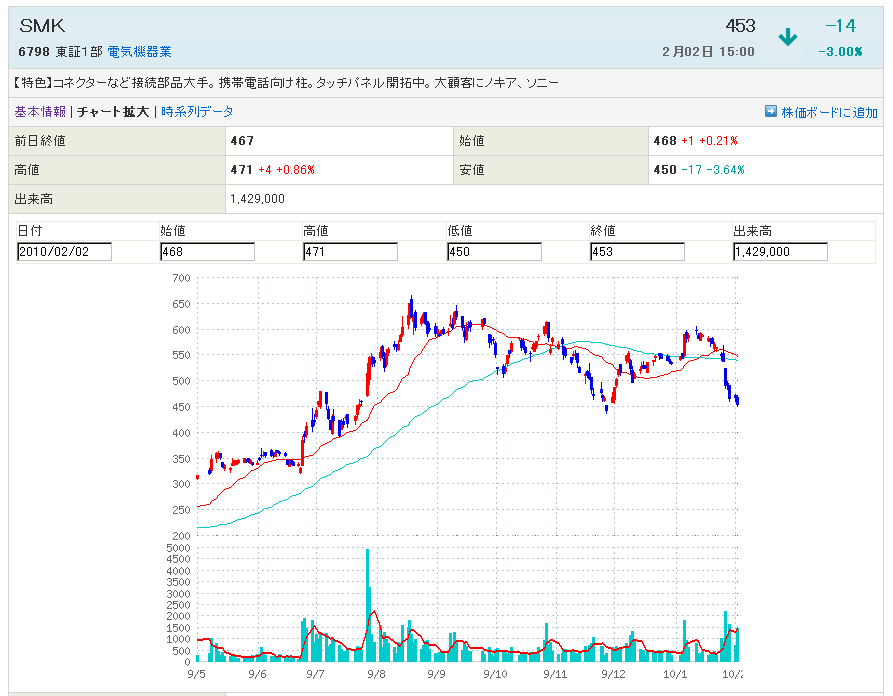Click the 9/5 date label on the x-axis
893x696 pixels.
[196, 675]
